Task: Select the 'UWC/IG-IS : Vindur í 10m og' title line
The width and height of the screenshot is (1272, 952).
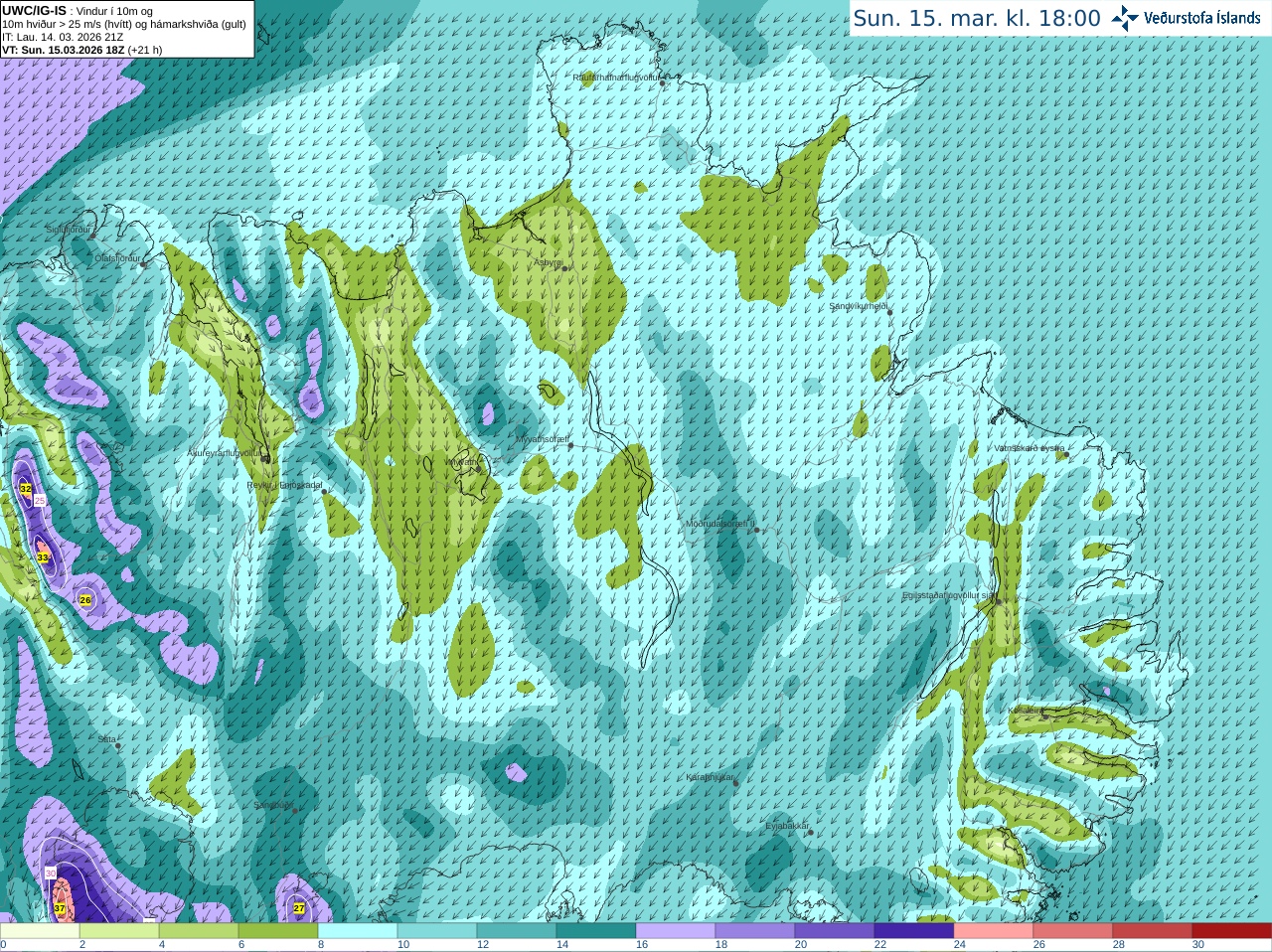Action: (78, 11)
